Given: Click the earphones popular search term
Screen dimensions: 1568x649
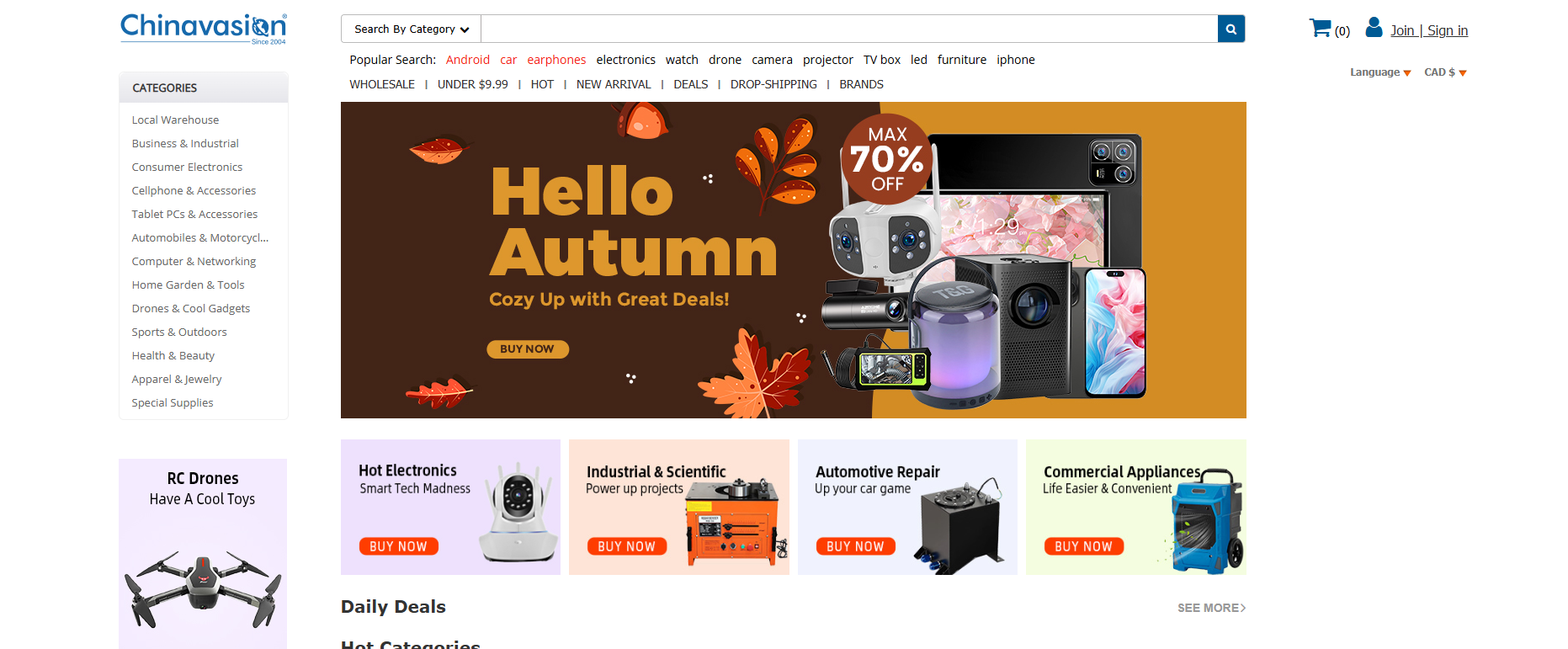Looking at the screenshot, I should coord(556,60).
